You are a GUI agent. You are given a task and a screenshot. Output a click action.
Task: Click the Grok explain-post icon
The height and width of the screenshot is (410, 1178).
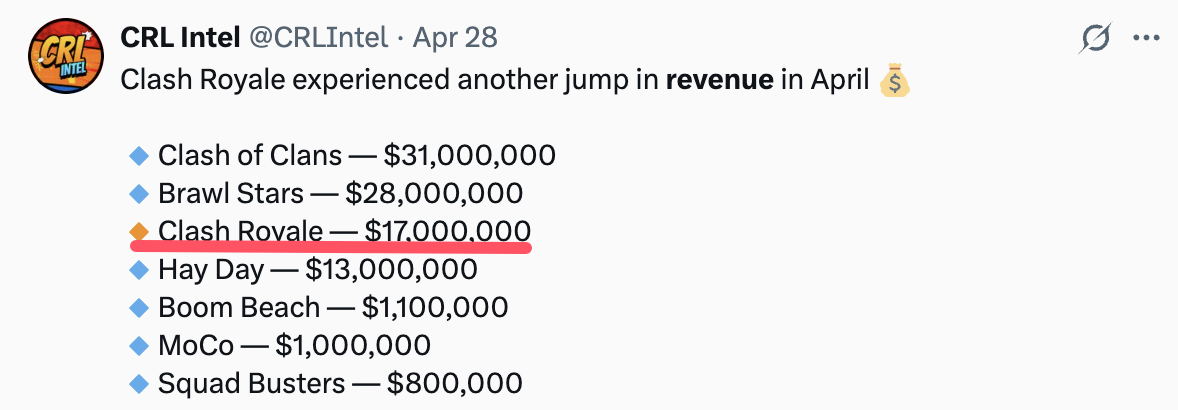pos(1095,39)
